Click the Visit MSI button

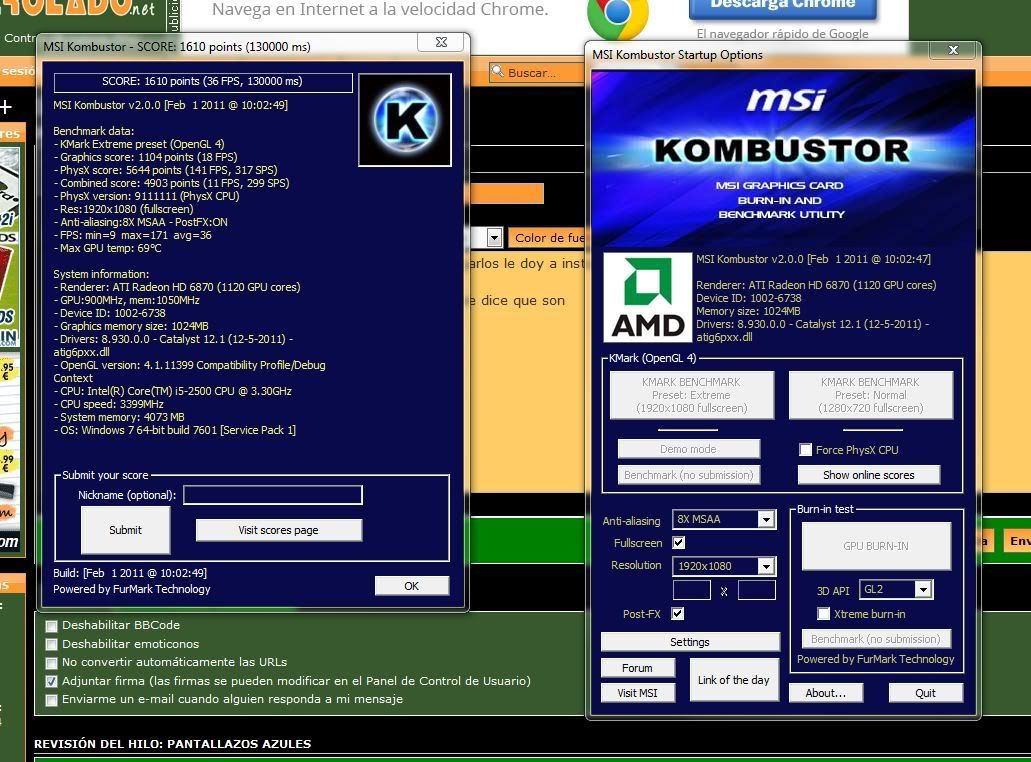[637, 693]
